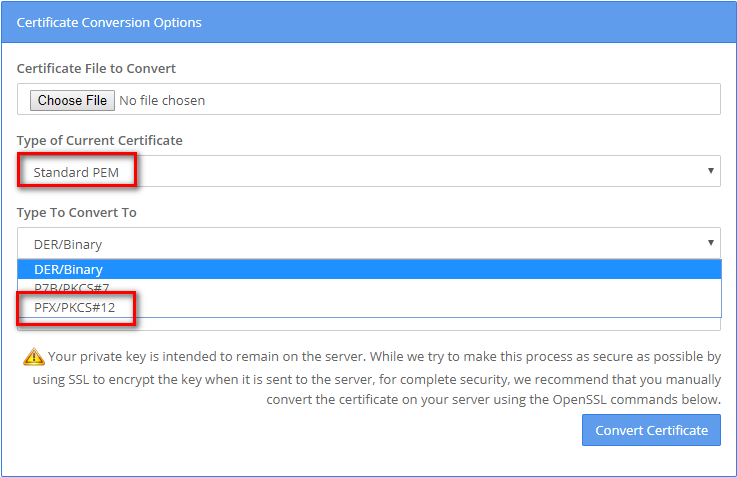737x477 pixels.
Task: Click the Choose File button
Action: [72, 100]
